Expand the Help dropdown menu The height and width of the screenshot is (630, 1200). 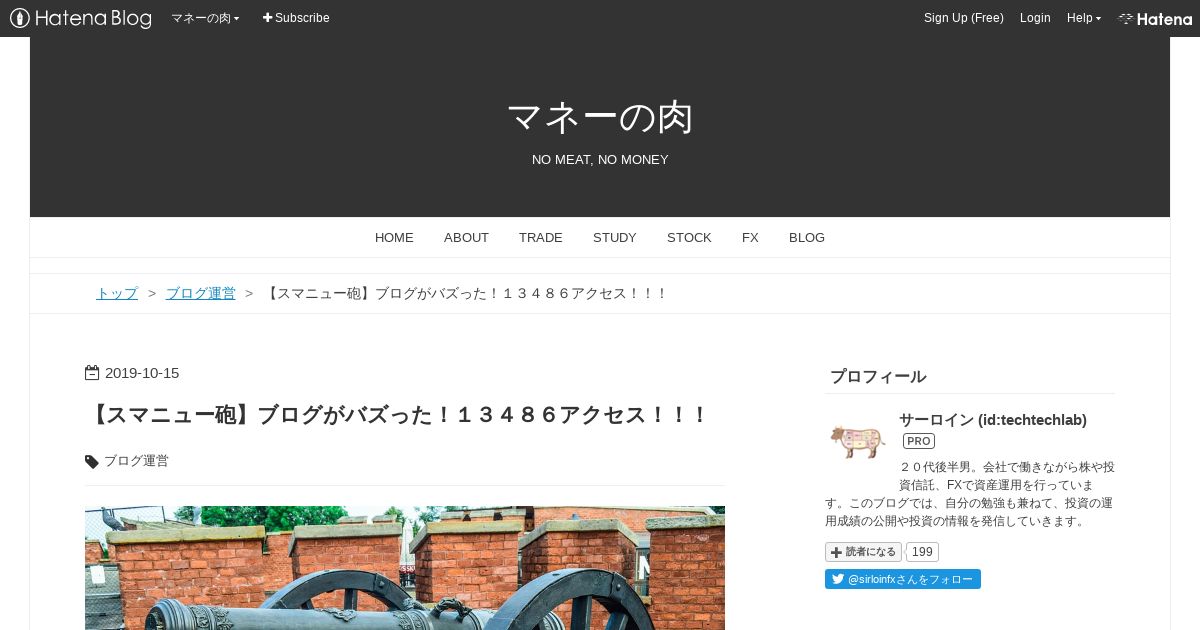pyautogui.click(x=1084, y=18)
